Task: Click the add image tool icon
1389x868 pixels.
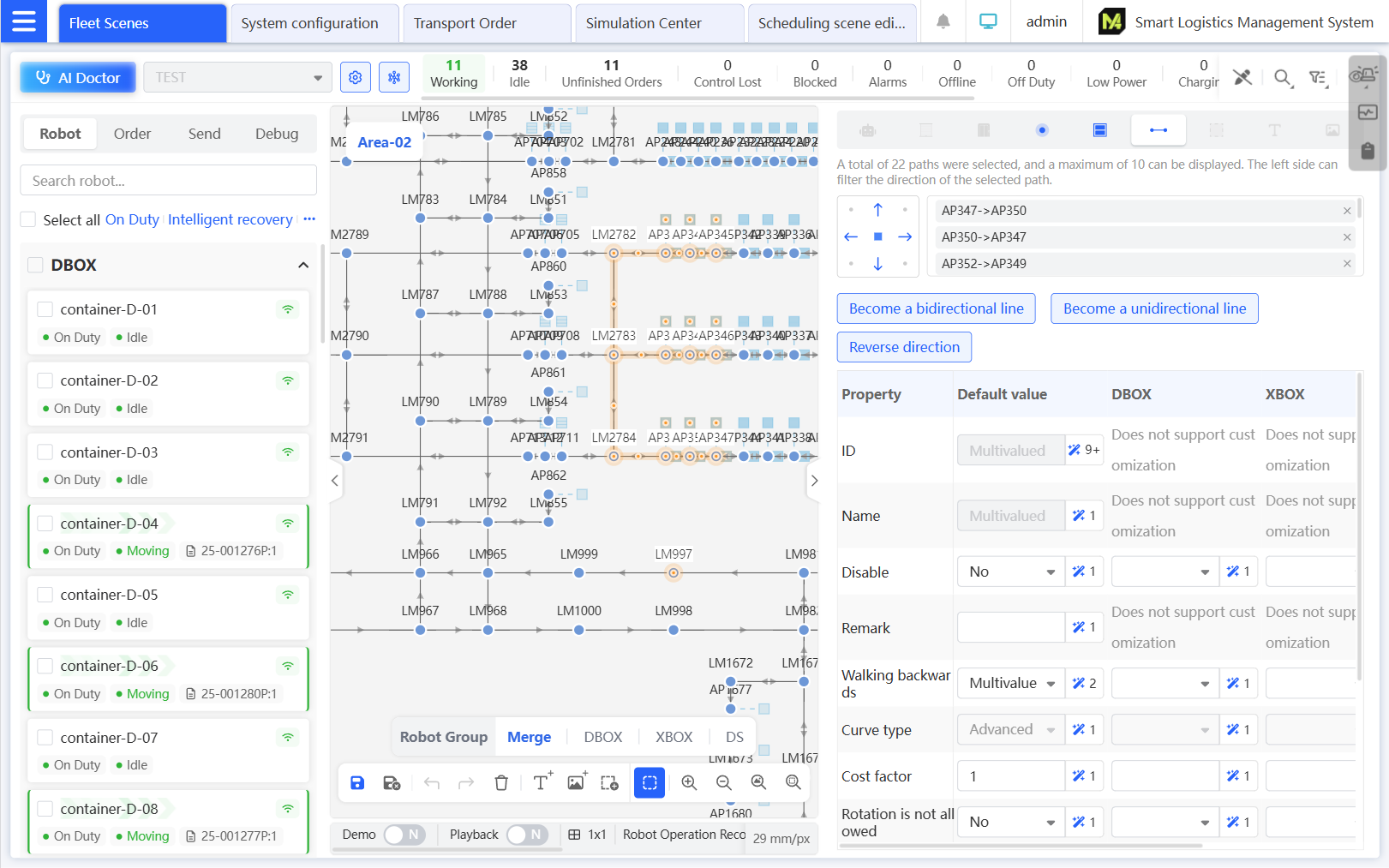Action: pos(576,782)
